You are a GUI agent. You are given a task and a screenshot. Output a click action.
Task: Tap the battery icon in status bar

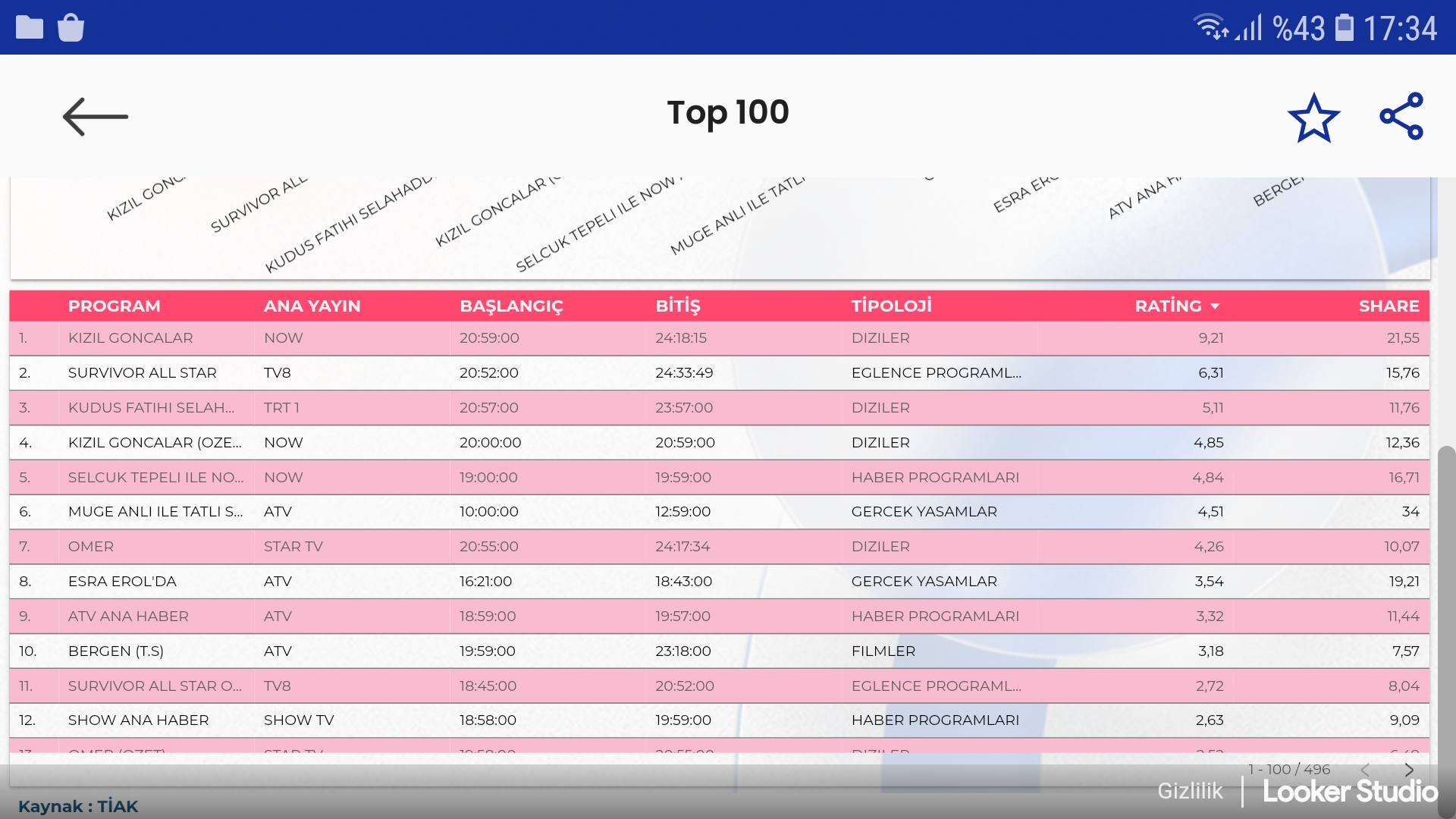coord(1344,27)
